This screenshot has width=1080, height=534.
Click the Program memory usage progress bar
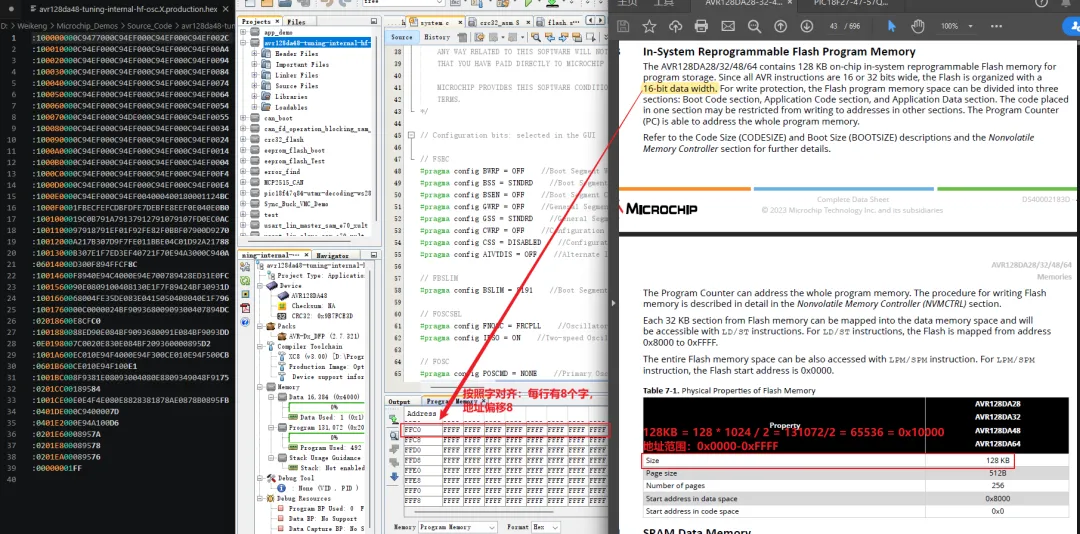tap(324, 438)
